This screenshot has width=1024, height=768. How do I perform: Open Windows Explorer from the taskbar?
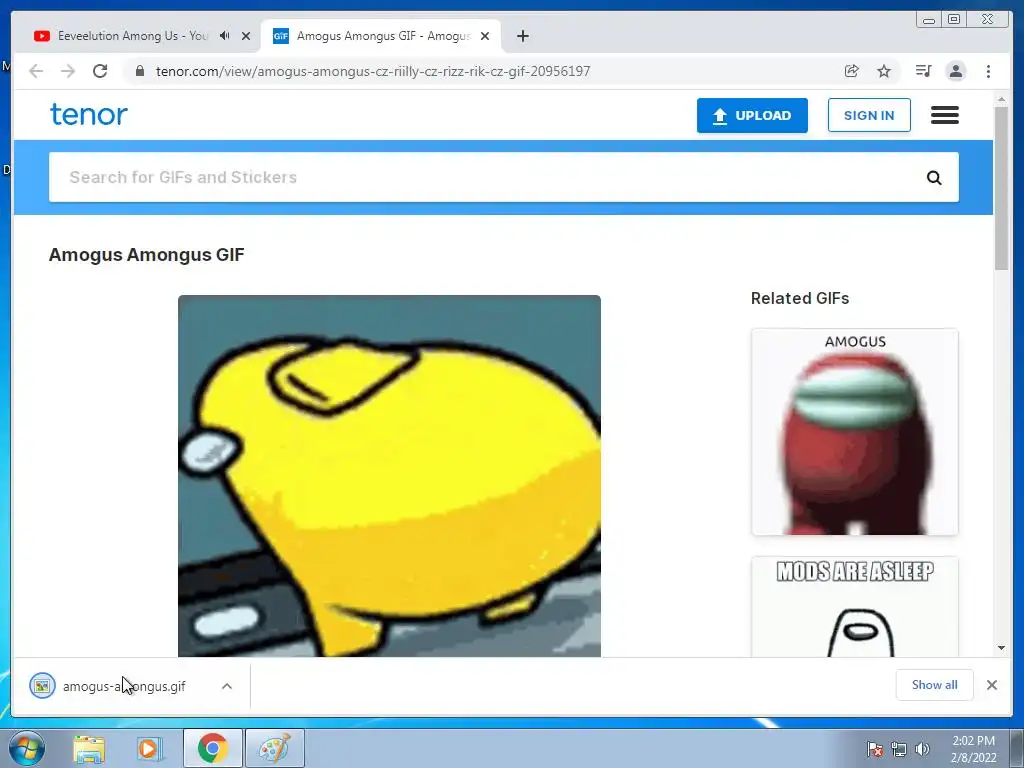pos(89,748)
